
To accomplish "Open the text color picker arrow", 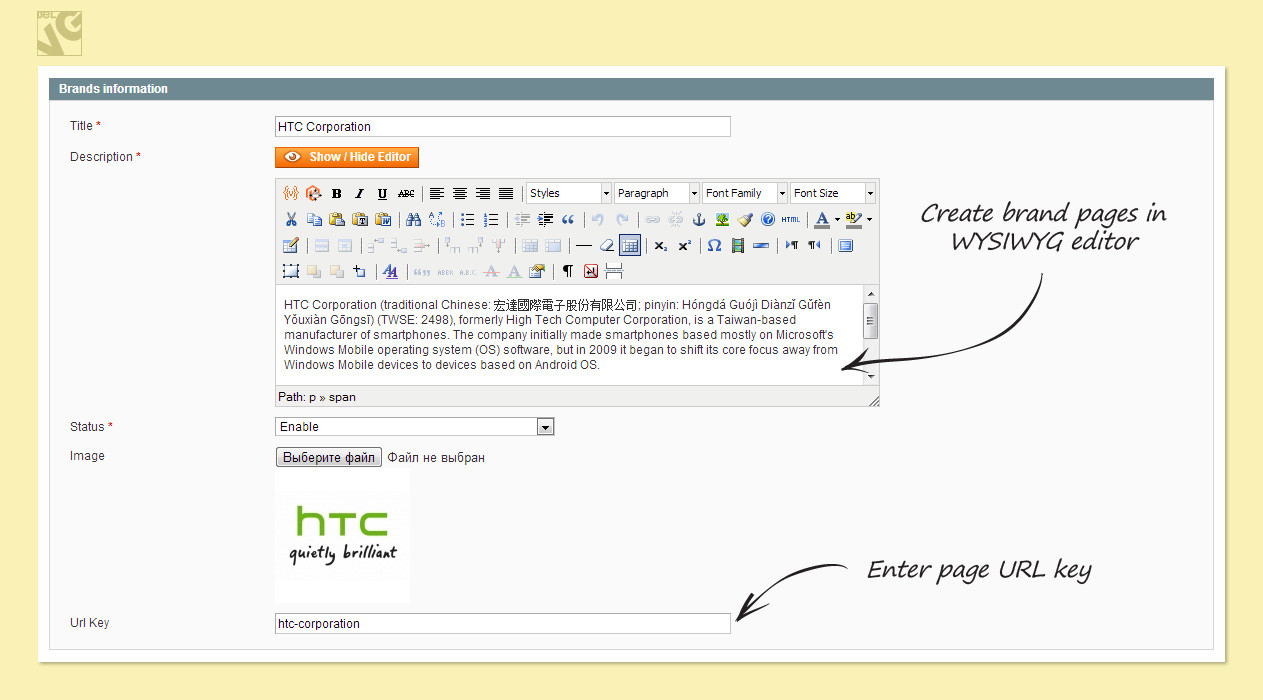I will pos(837,220).
